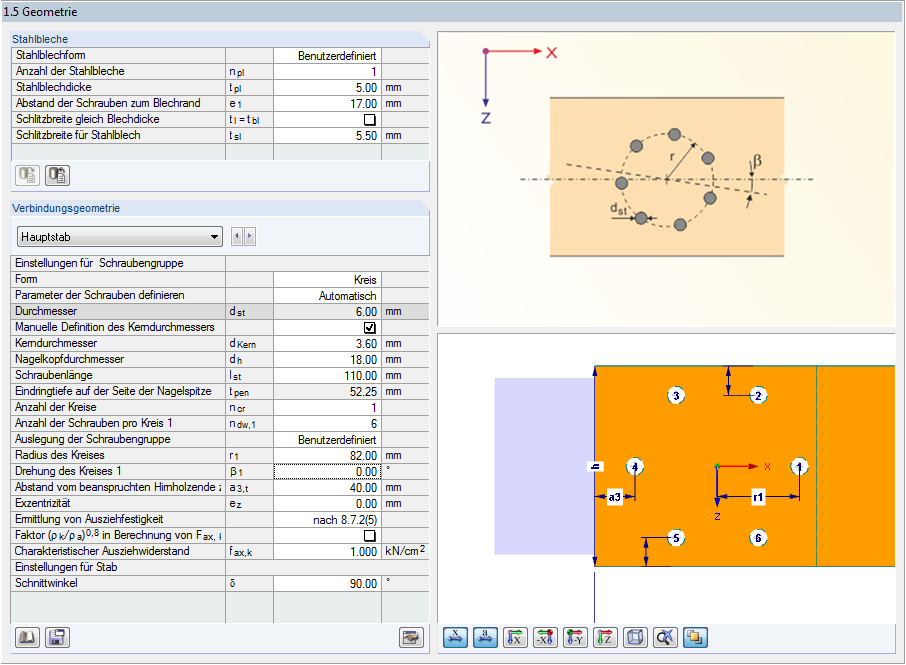Set the view to the -X direction
The width and height of the screenshot is (906, 665).
545,638
